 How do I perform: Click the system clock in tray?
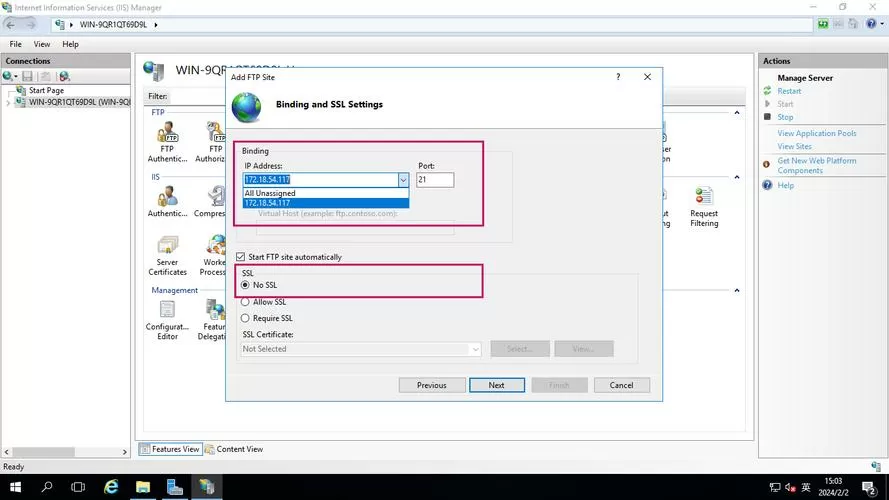[833, 487]
